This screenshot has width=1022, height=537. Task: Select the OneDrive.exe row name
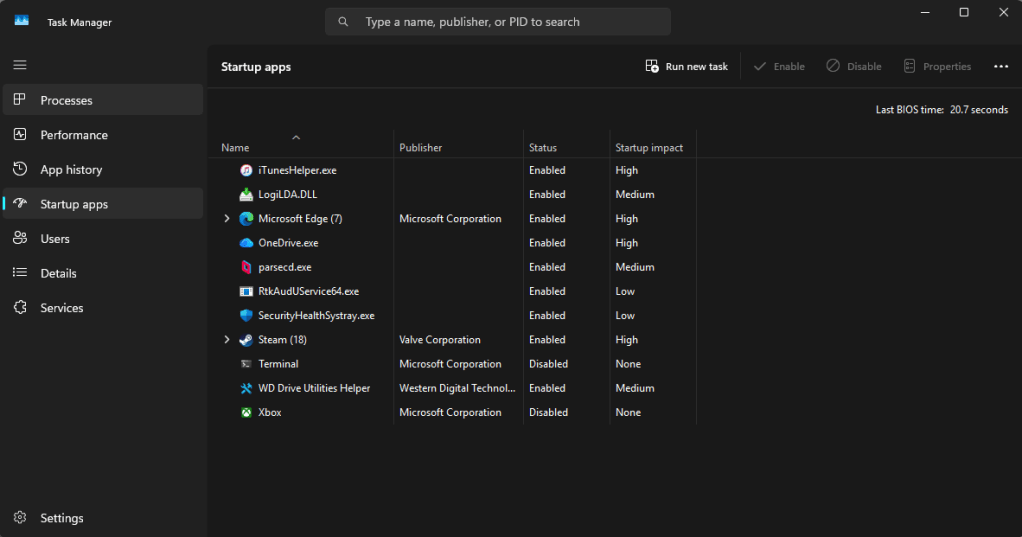288,242
